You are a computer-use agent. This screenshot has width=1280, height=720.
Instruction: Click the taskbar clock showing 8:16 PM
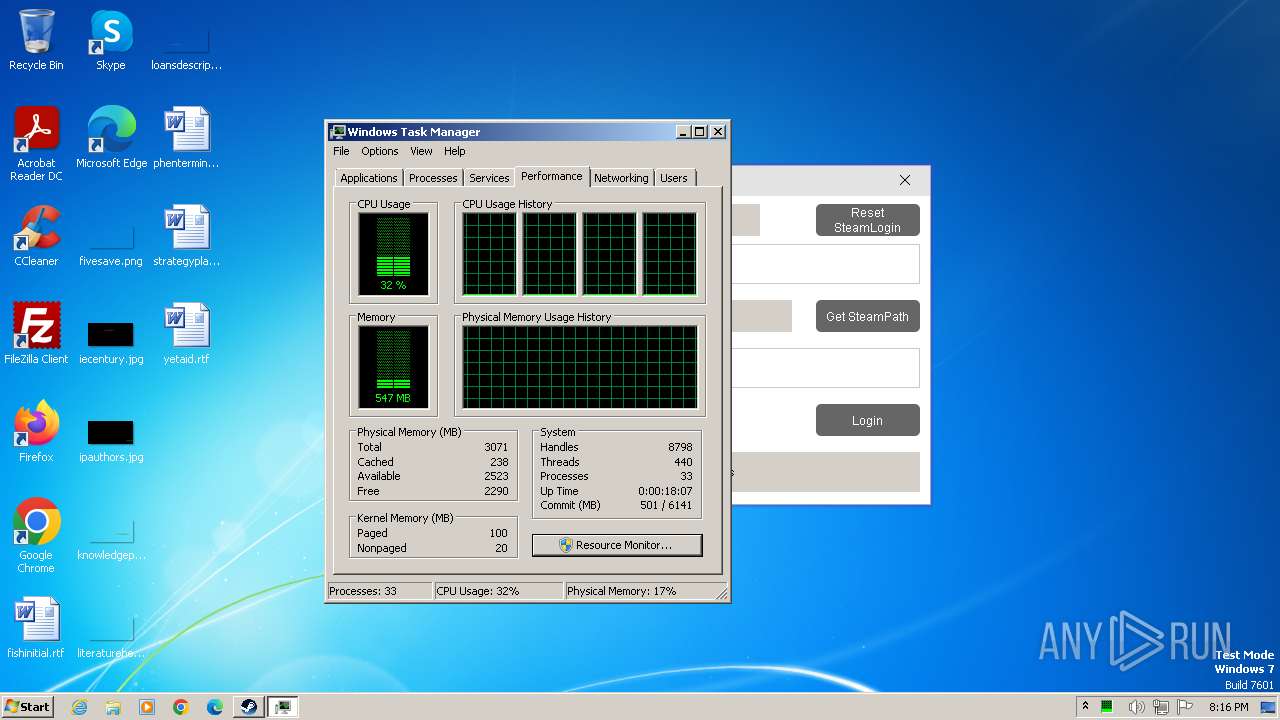pyautogui.click(x=1229, y=707)
